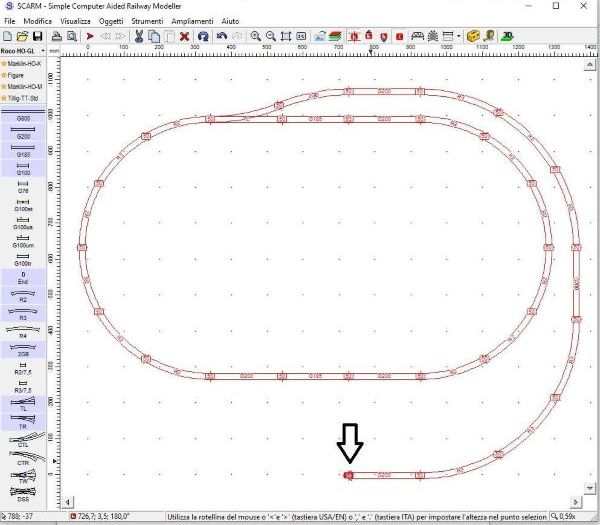
Task: Select the DSS double slip switch track
Action: pos(23,494)
